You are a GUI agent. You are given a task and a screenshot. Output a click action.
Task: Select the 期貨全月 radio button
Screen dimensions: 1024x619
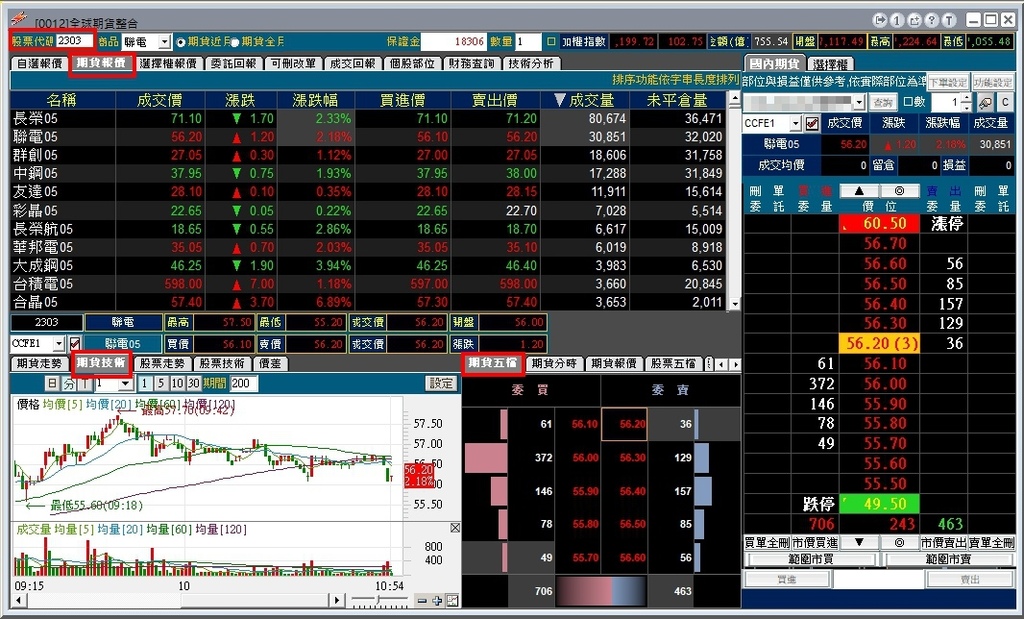pyautogui.click(x=234, y=42)
